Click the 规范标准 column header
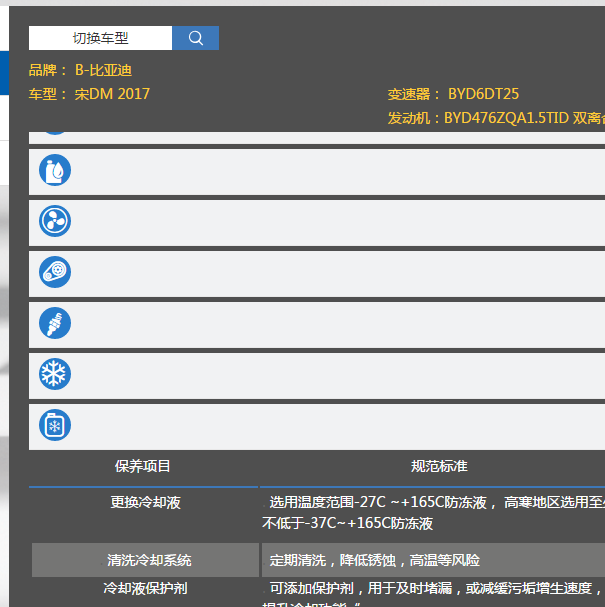605x607 pixels. tap(439, 466)
